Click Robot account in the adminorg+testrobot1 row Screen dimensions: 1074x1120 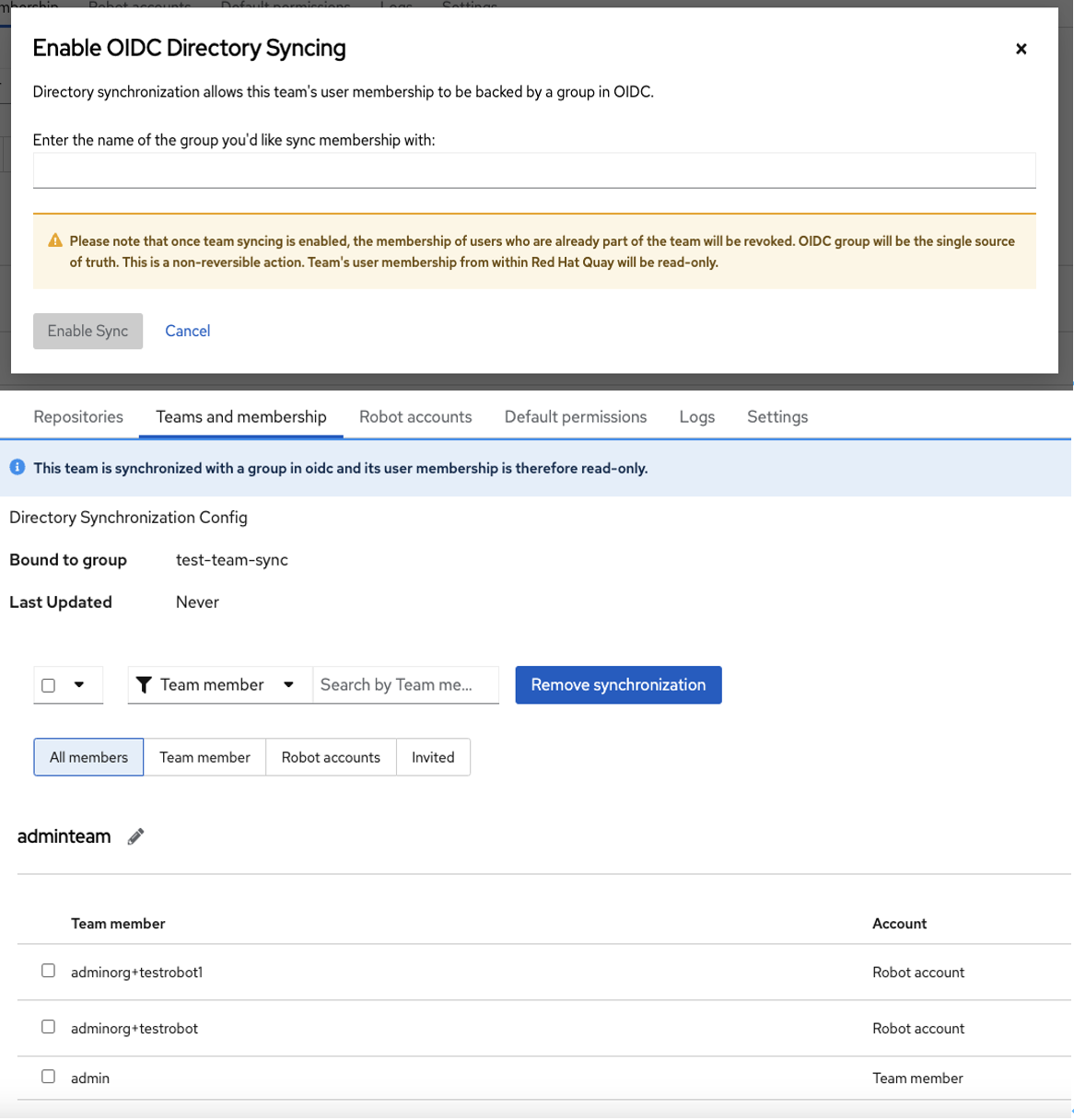918,972
